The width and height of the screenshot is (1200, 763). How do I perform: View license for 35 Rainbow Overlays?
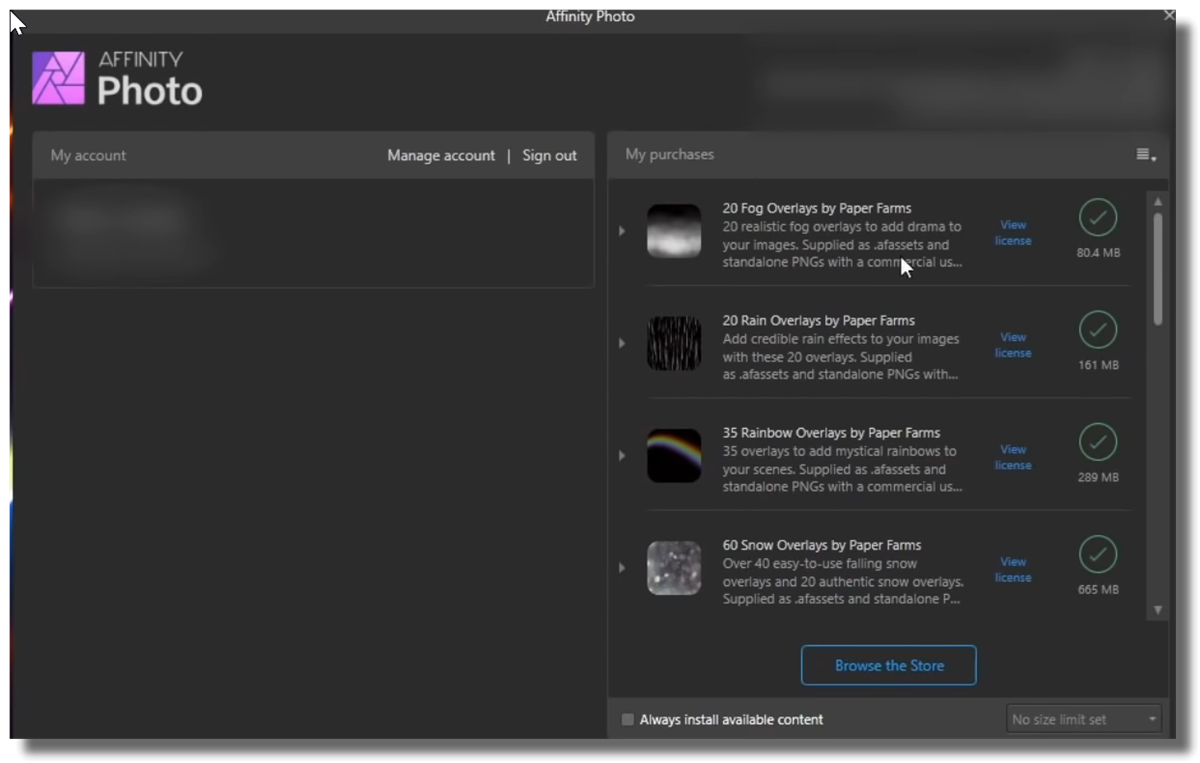(1013, 457)
